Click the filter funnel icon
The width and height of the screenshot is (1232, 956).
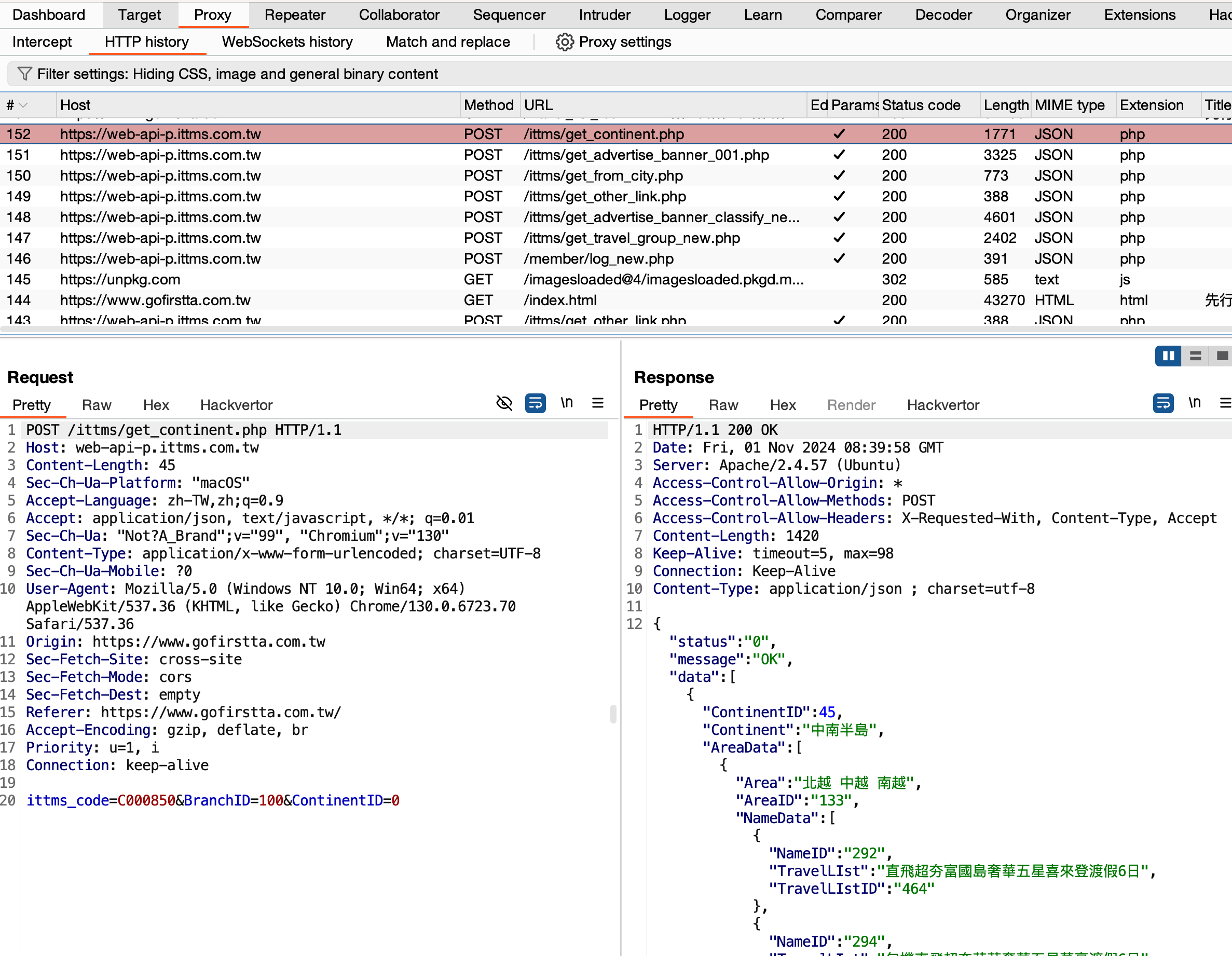point(24,74)
